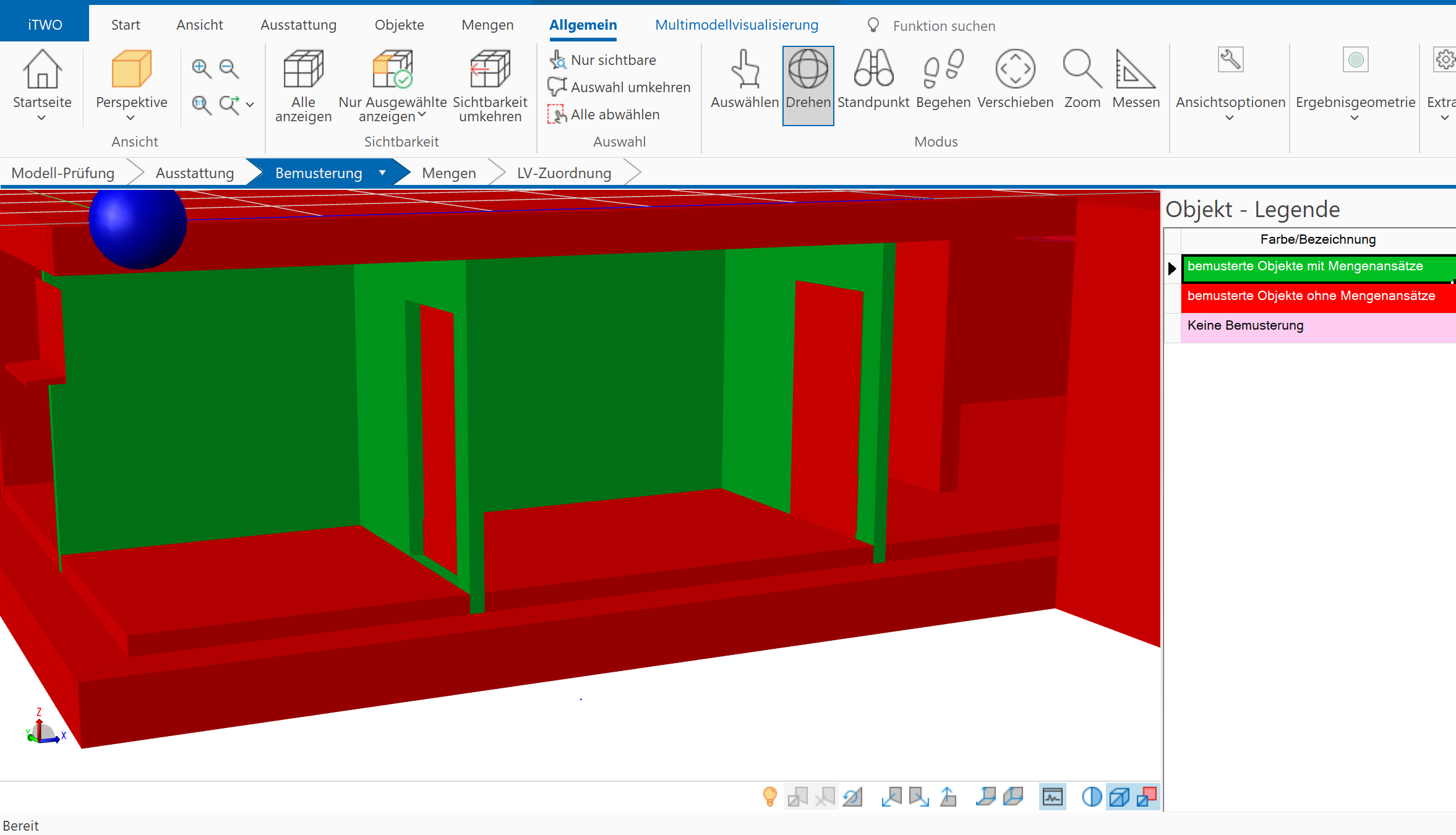This screenshot has height=835, width=1456.
Task: Select the pink Keine Bemusterung legend color
Action: [x=1317, y=326]
